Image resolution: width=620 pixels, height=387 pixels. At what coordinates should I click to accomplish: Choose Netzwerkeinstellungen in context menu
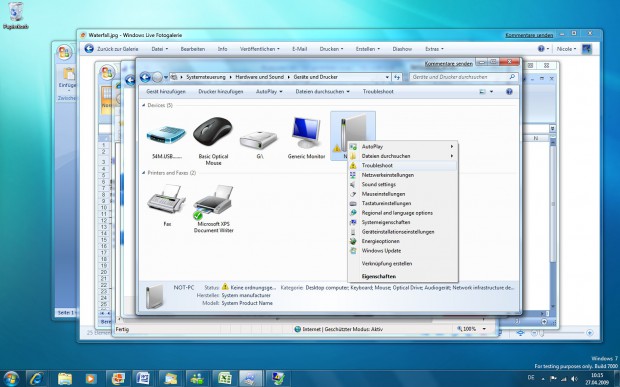click(403, 175)
